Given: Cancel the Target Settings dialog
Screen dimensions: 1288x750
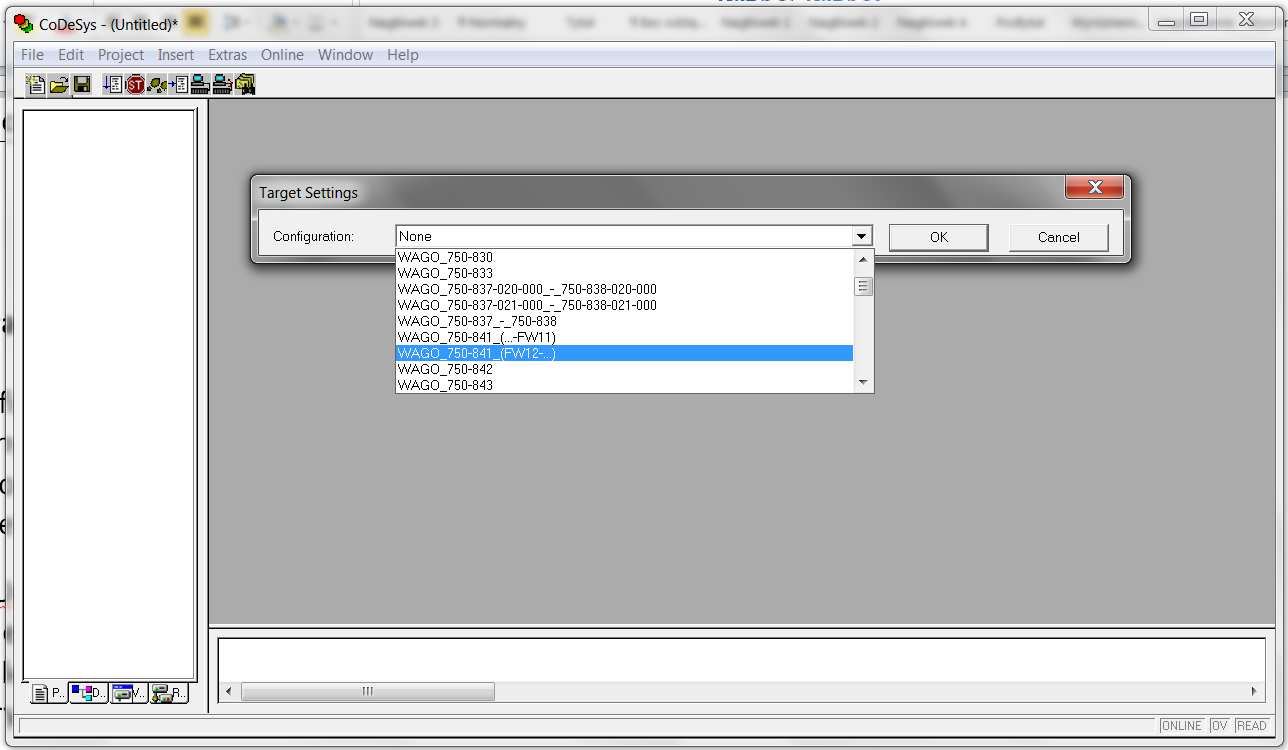Looking at the screenshot, I should coord(1059,237).
